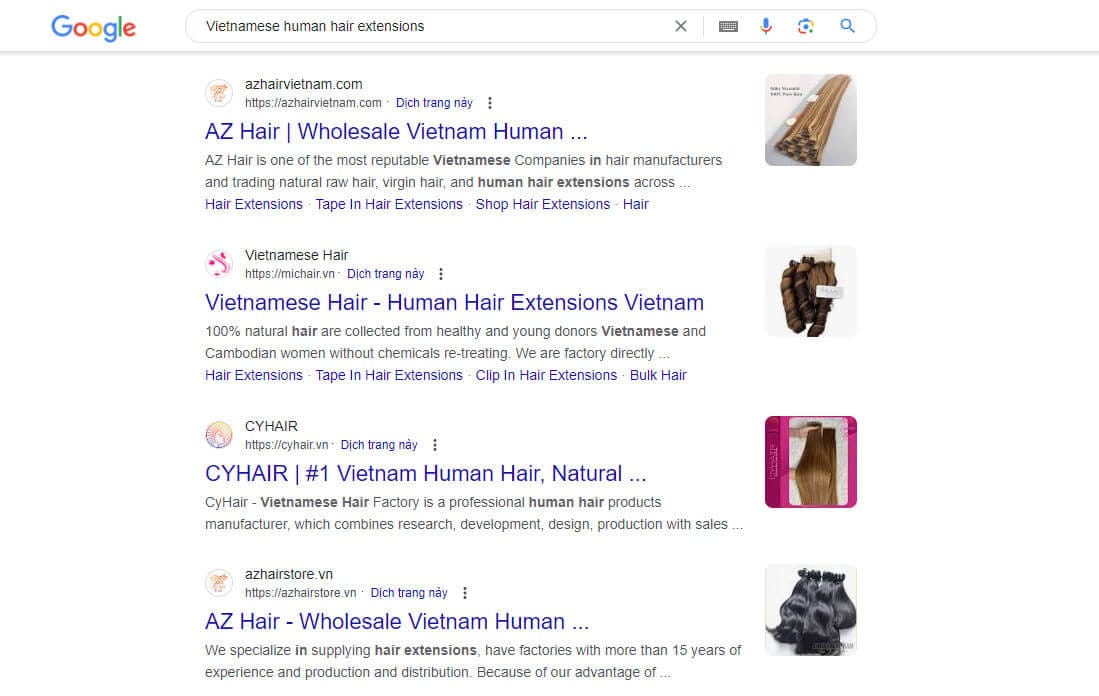Viewport: 1099px width, 696px height.
Task: Click in the Google search text field
Action: (x=435, y=27)
